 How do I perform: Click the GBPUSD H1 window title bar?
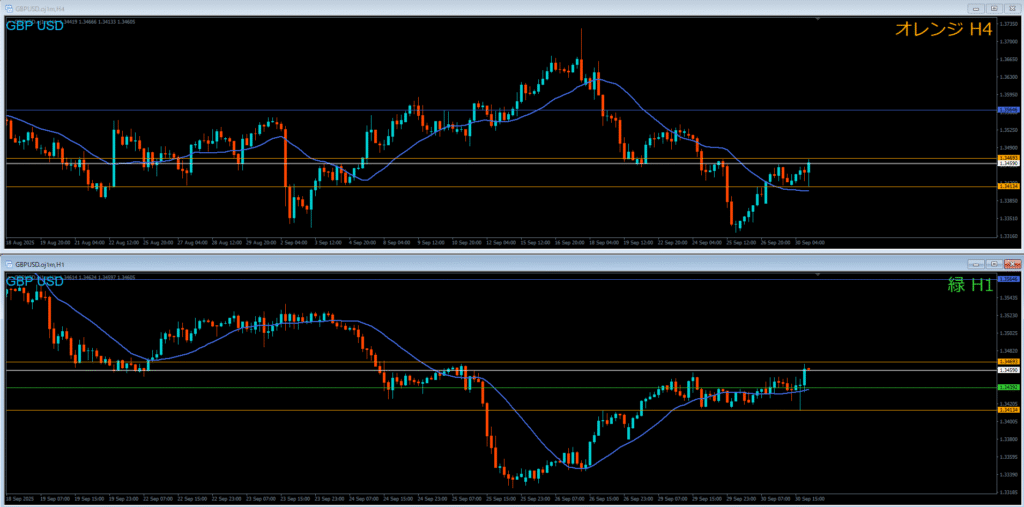click(x=400, y=264)
